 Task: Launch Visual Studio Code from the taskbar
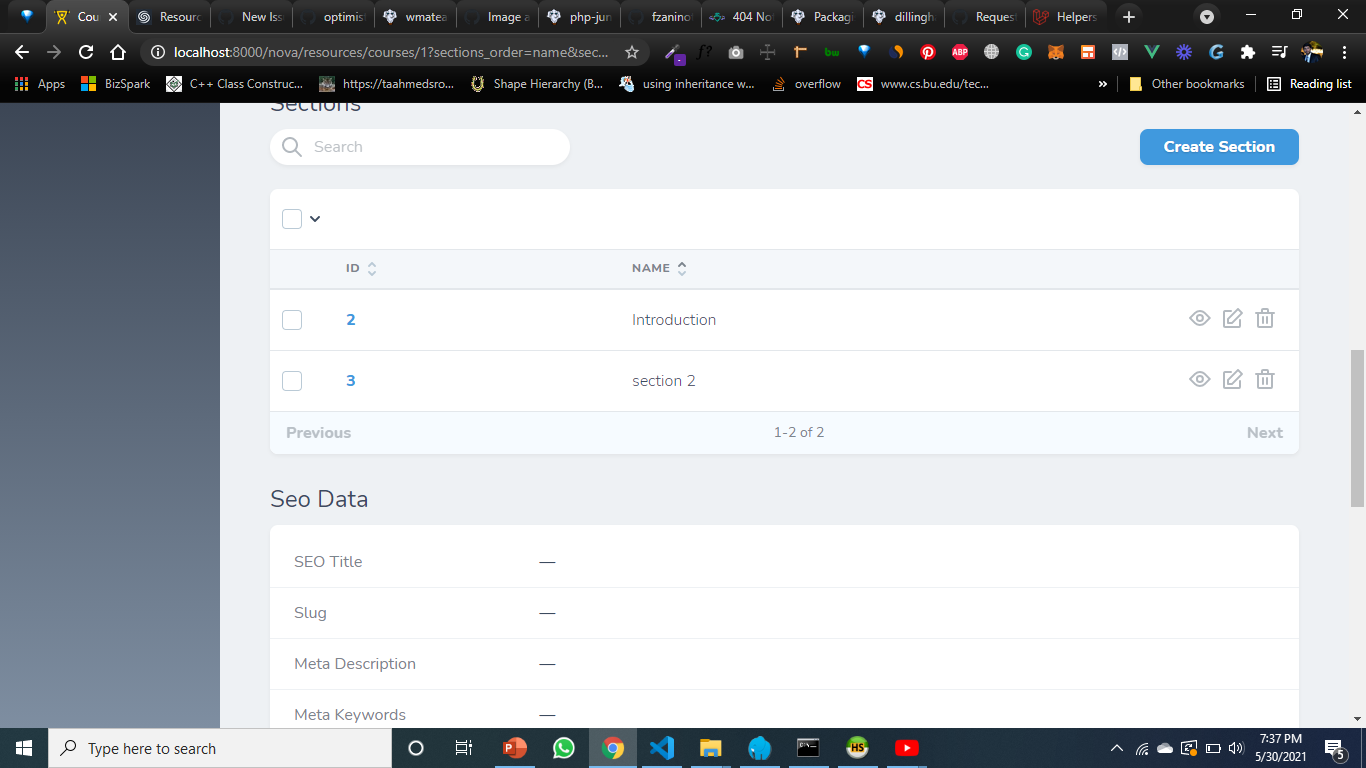[661, 747]
